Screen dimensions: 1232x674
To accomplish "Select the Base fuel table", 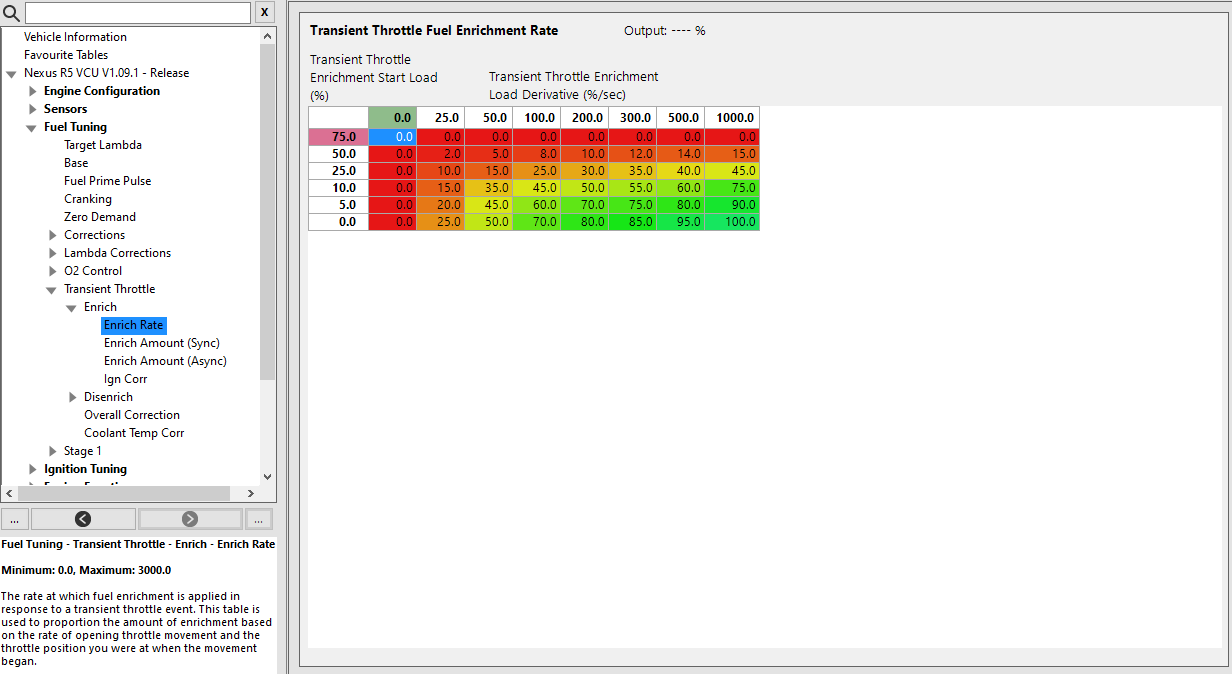I will pos(76,163).
